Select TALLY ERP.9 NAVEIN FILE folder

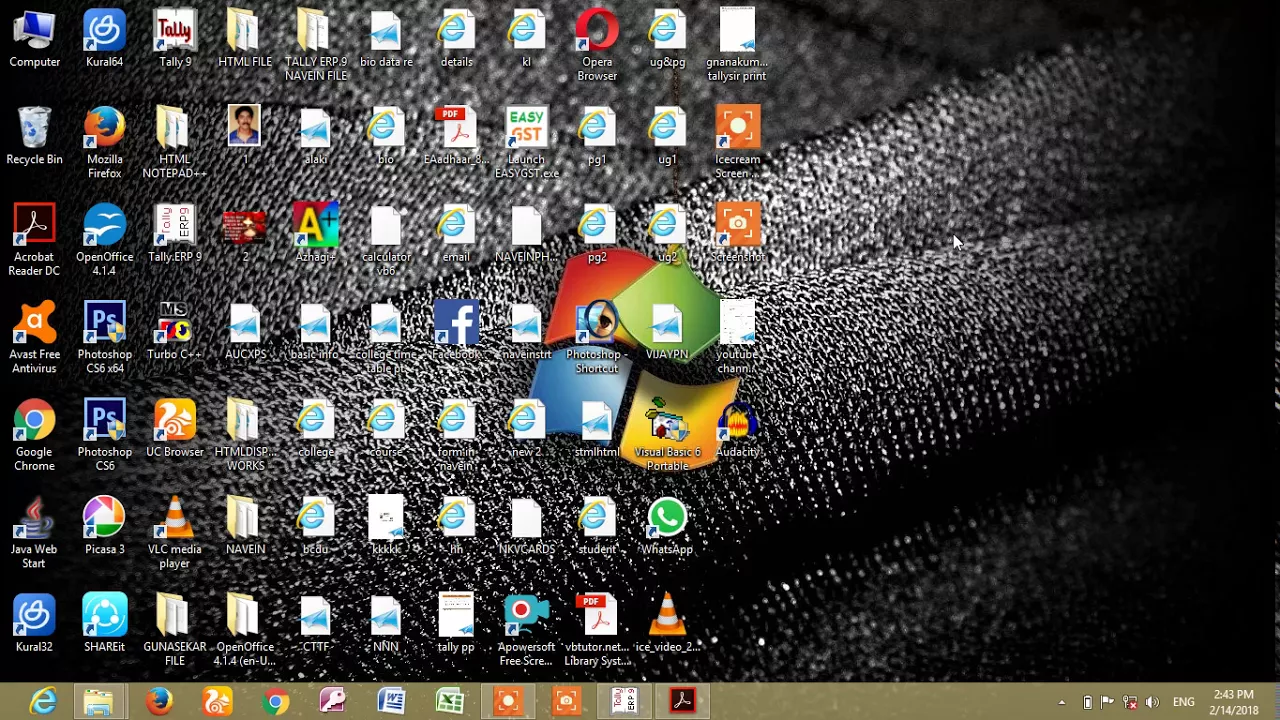pyautogui.click(x=315, y=47)
